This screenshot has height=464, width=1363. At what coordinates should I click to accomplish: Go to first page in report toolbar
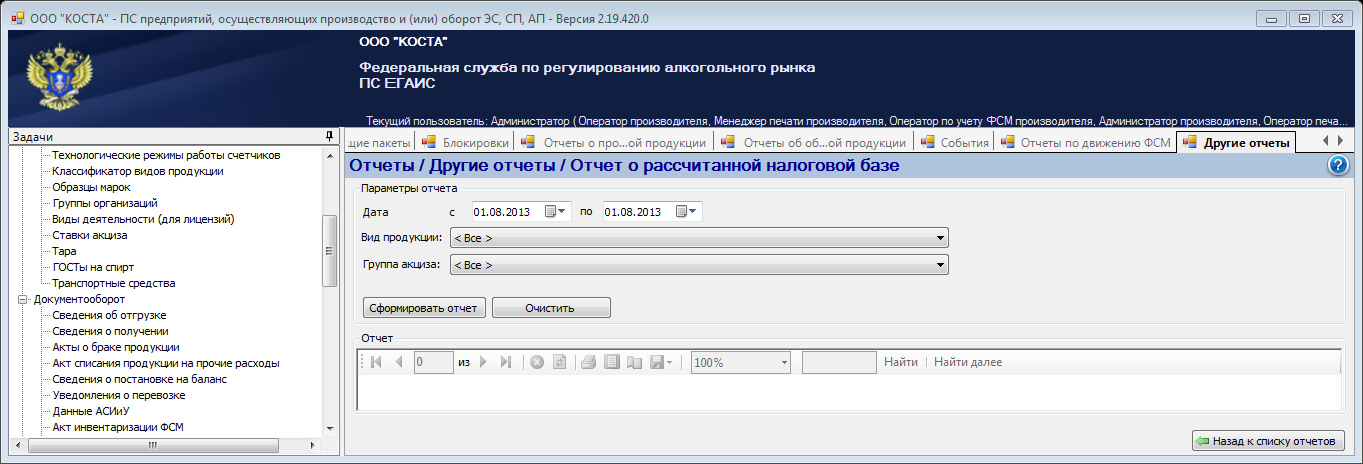376,362
